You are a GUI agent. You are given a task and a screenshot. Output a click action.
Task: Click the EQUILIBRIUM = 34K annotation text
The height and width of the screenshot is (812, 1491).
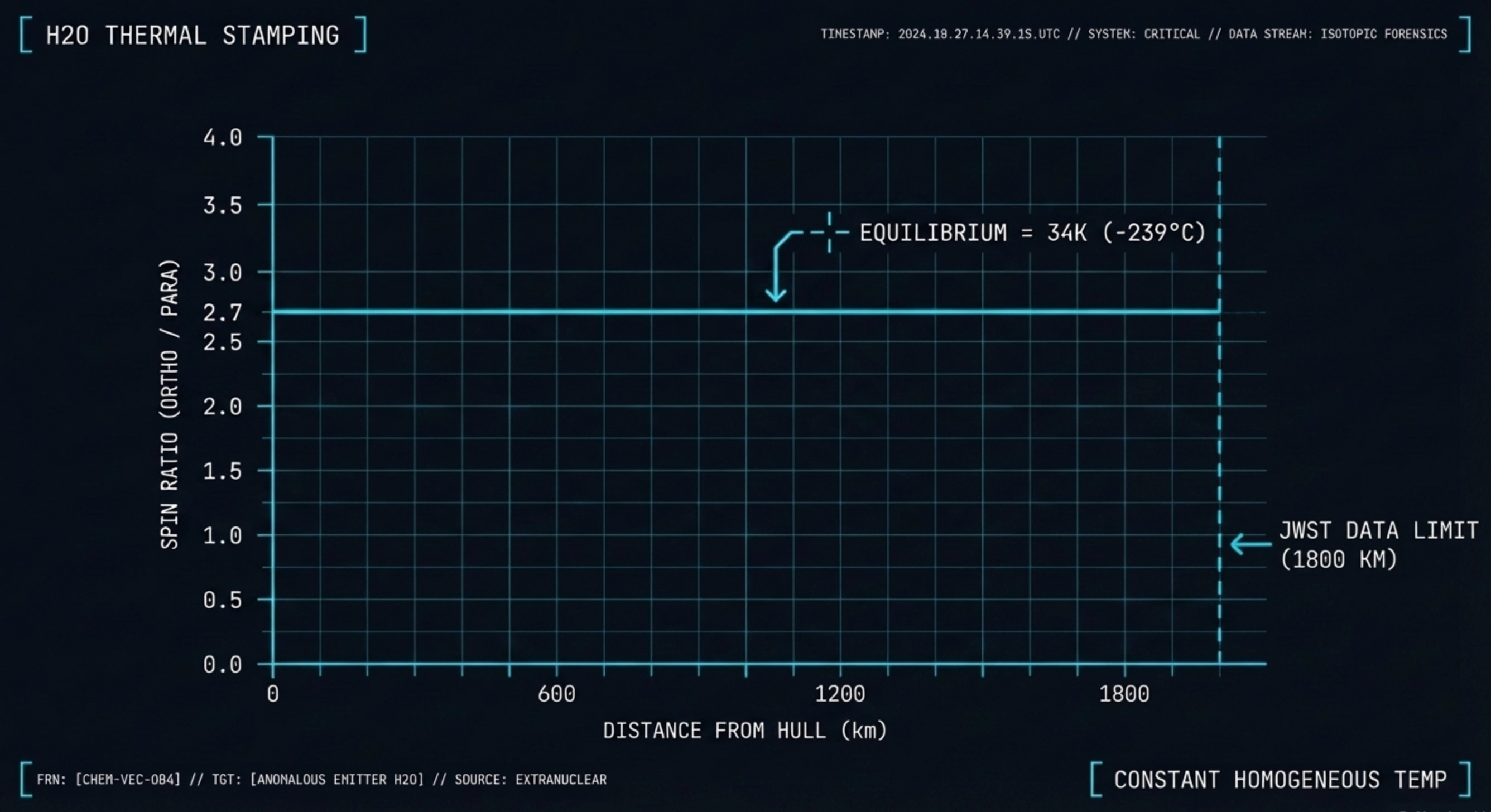tap(1031, 233)
